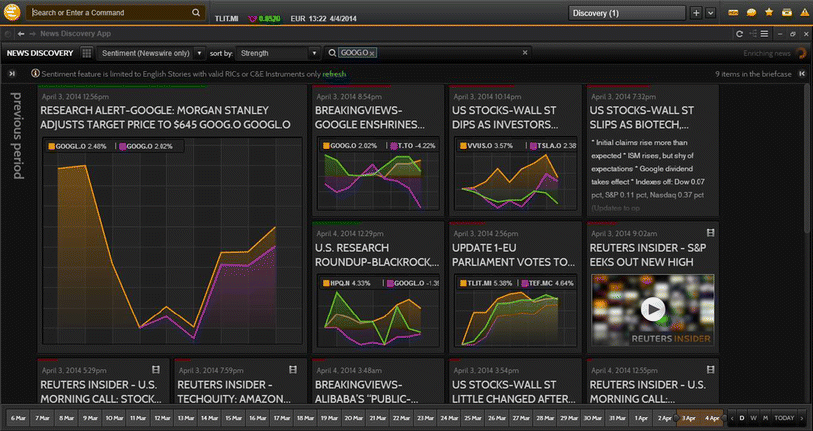Viewport: 813px width, 431px height.
Task: Open Sentiment (Newswire only) dropdown
Action: pyautogui.click(x=150, y=53)
